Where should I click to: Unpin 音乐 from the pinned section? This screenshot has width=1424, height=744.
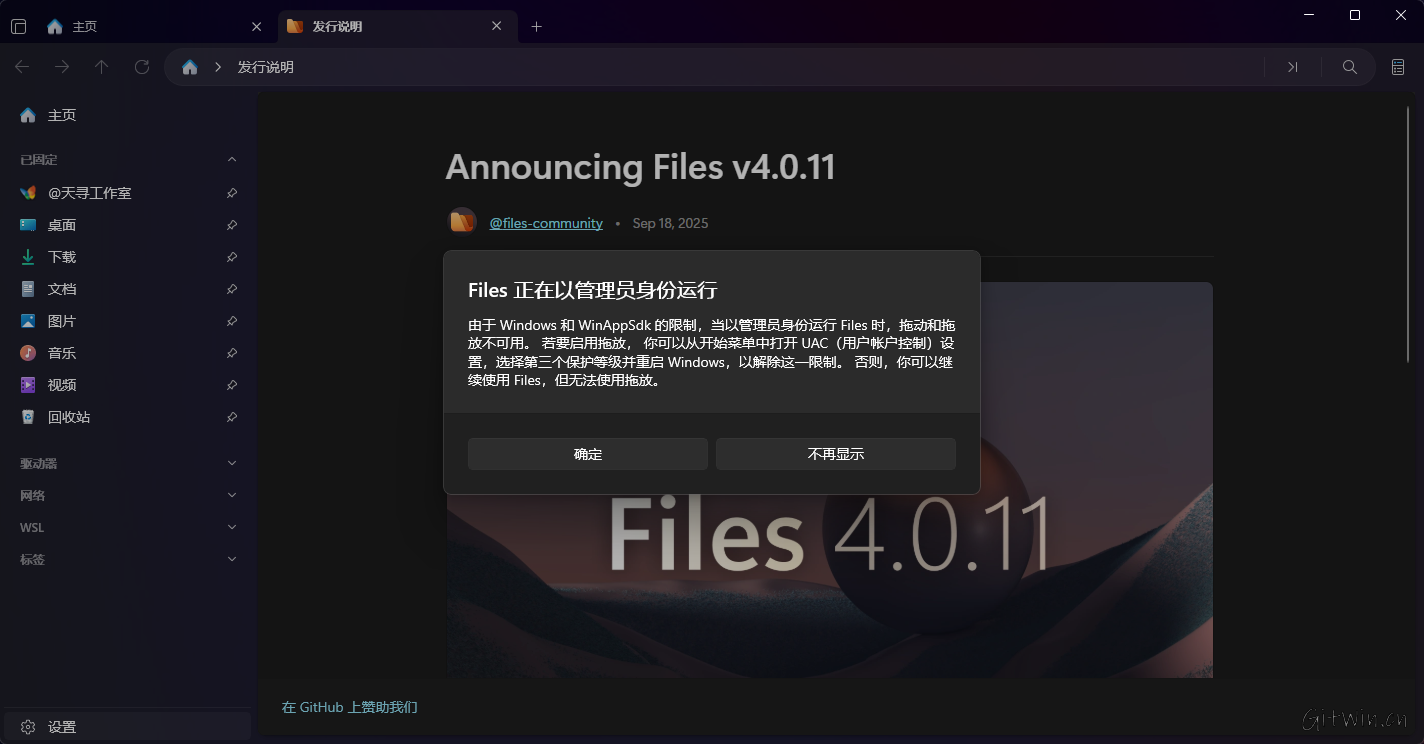tap(231, 353)
